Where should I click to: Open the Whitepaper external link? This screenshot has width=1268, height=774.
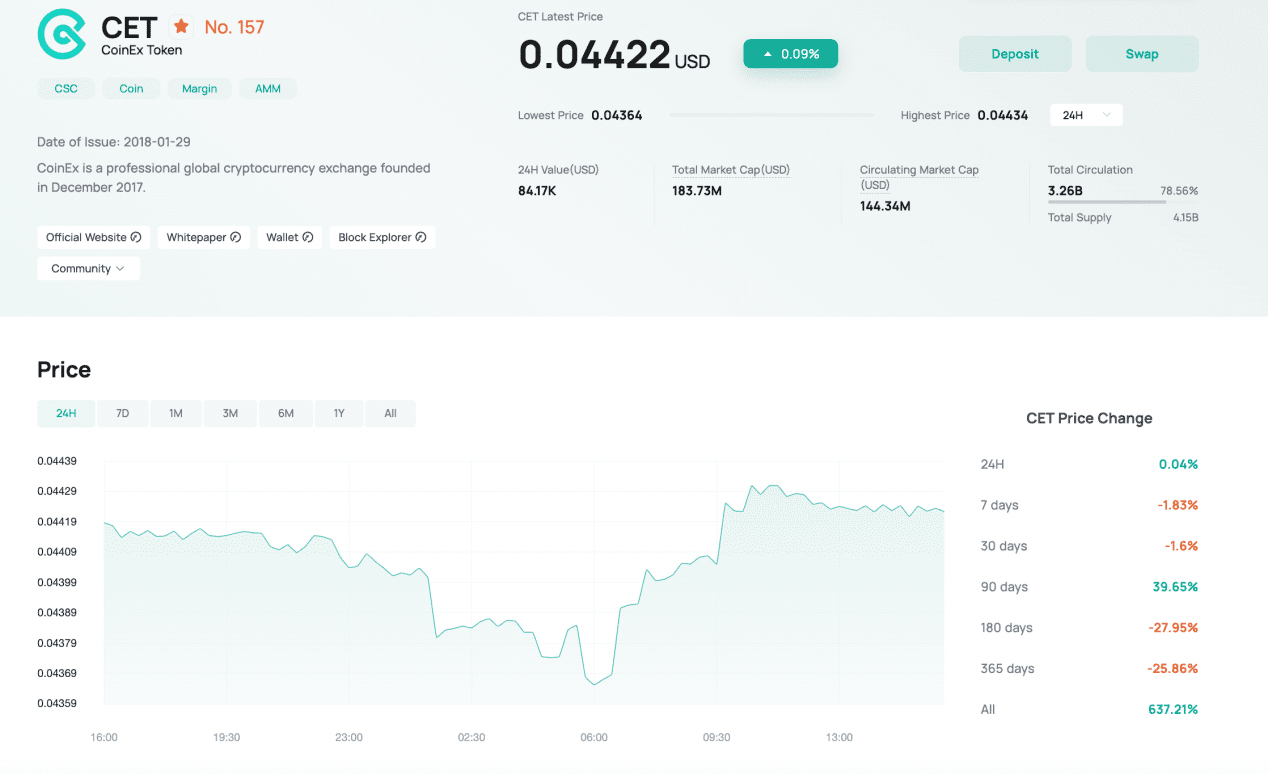click(203, 237)
